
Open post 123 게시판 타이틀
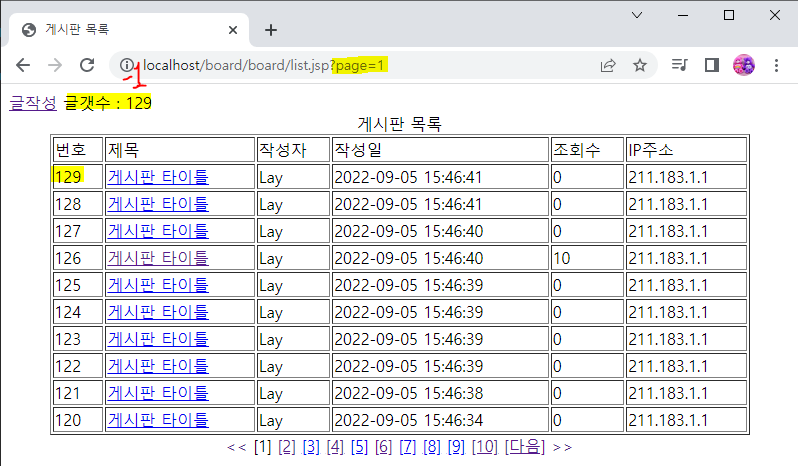[158, 338]
